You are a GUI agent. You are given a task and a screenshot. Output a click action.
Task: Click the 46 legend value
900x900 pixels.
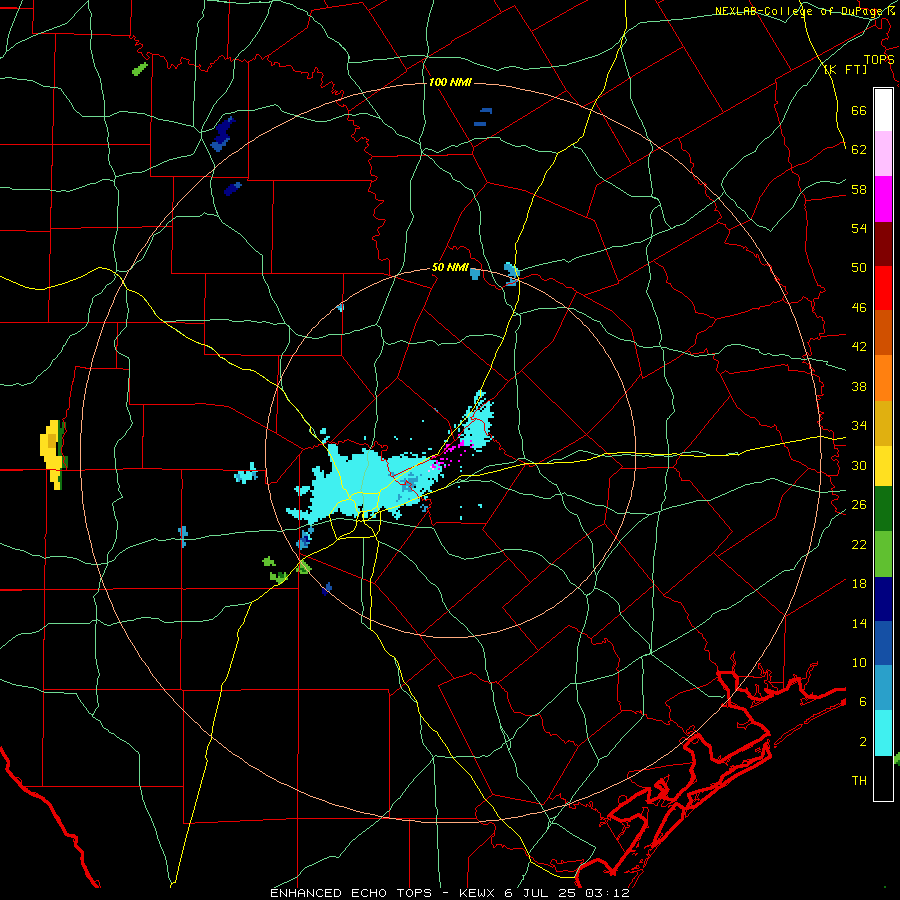click(x=859, y=308)
